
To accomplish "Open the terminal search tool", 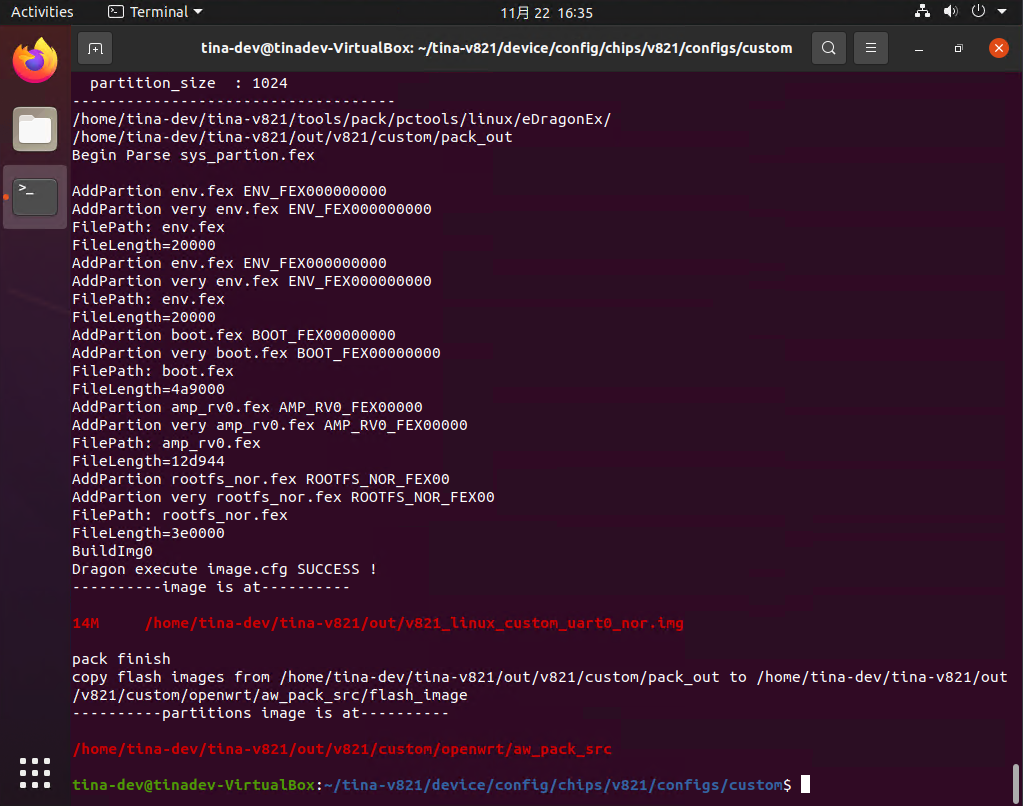I will (829, 48).
